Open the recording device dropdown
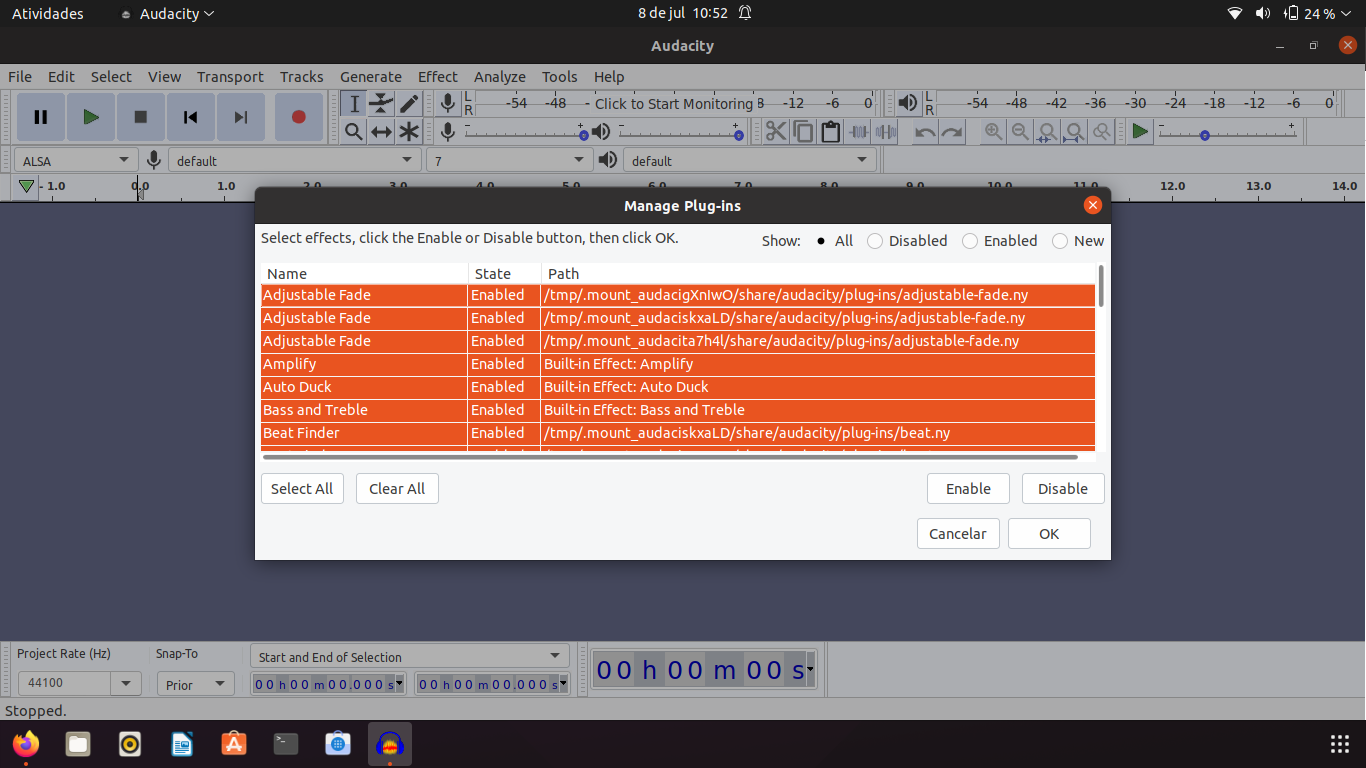This screenshot has width=1366, height=768. (x=294, y=160)
